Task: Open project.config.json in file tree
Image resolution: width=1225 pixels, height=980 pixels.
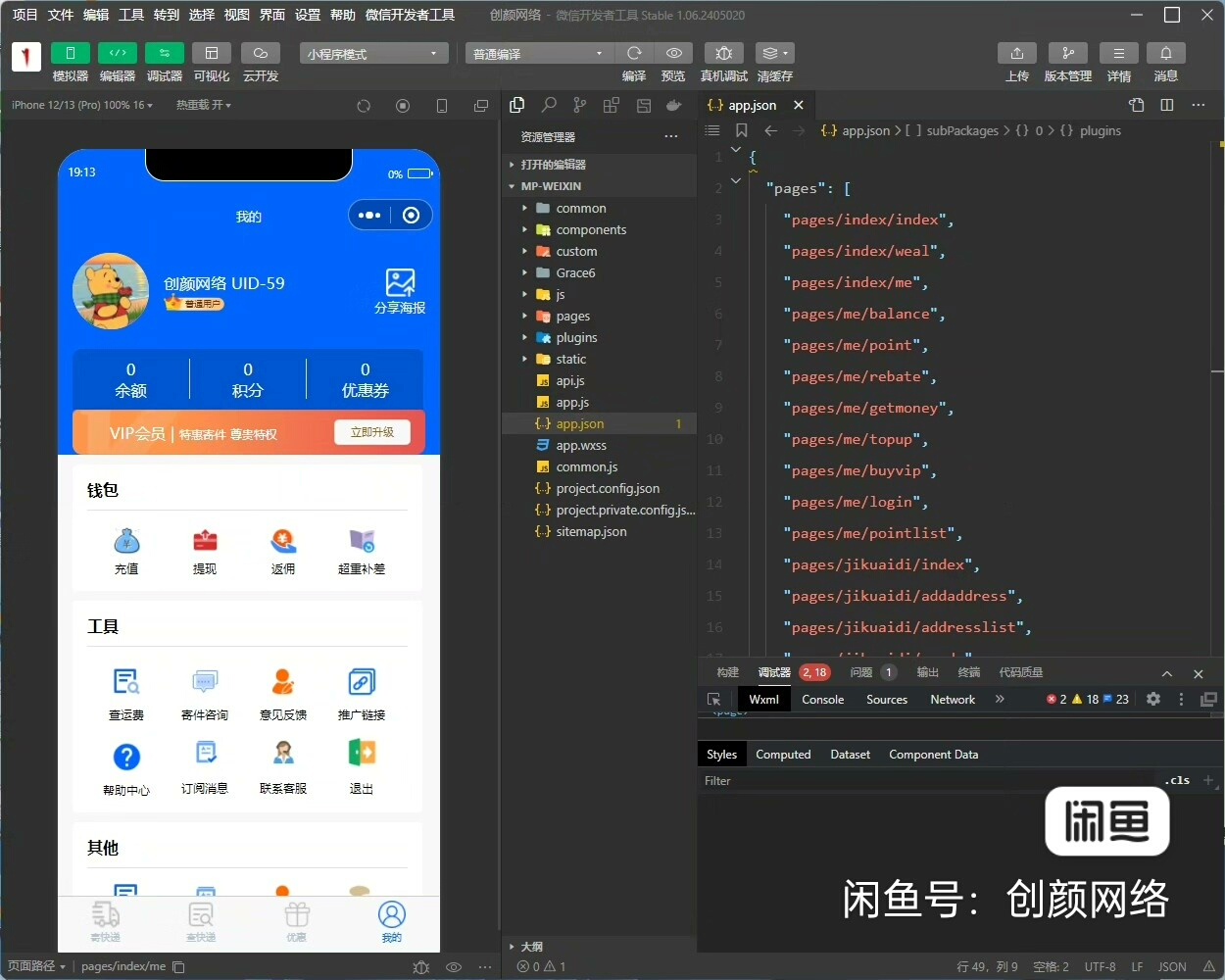Action: pyautogui.click(x=608, y=489)
